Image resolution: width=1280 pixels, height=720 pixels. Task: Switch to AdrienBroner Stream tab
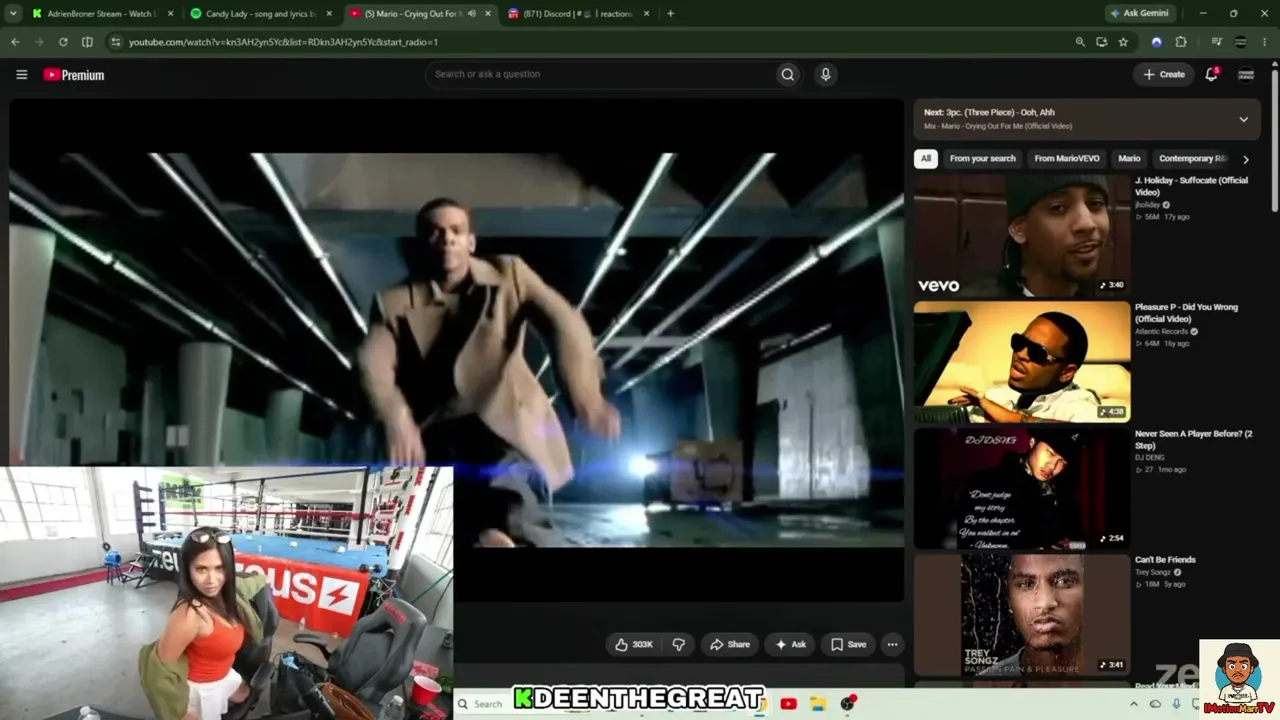[x=103, y=14]
